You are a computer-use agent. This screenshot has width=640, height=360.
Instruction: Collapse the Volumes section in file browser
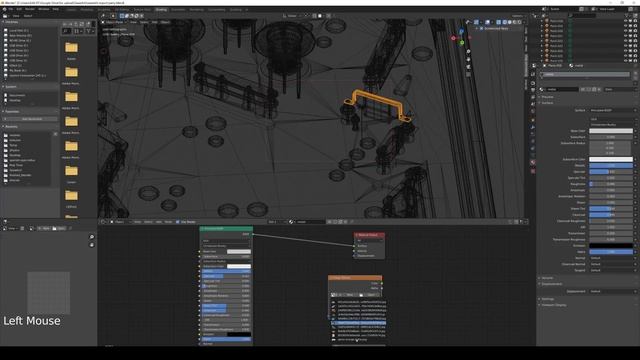11,22
